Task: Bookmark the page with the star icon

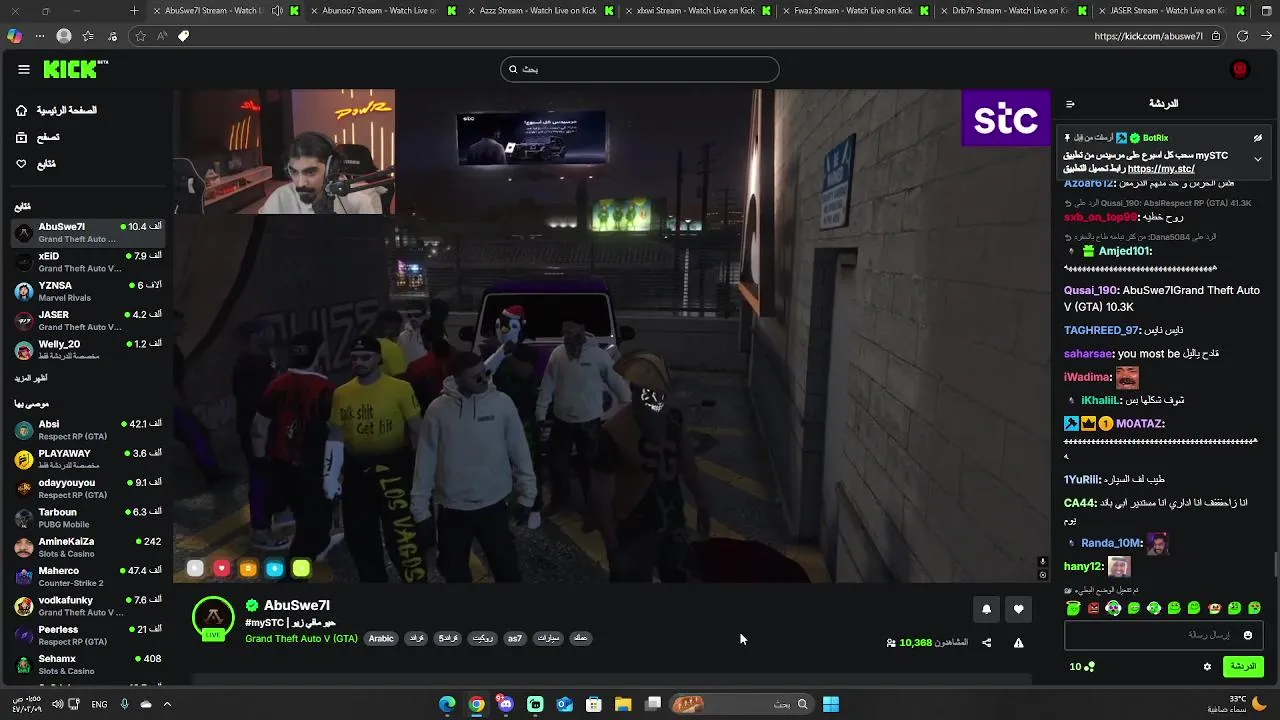Action: (x=140, y=36)
